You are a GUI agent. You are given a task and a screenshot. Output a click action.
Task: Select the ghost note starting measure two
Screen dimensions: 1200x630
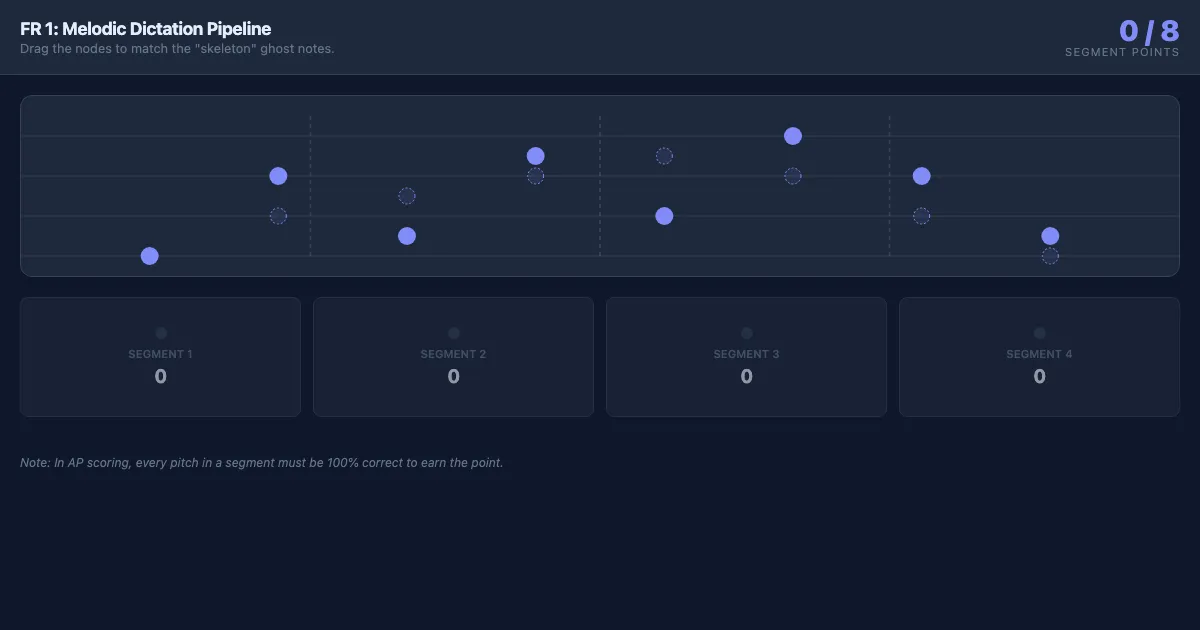[x=407, y=196]
